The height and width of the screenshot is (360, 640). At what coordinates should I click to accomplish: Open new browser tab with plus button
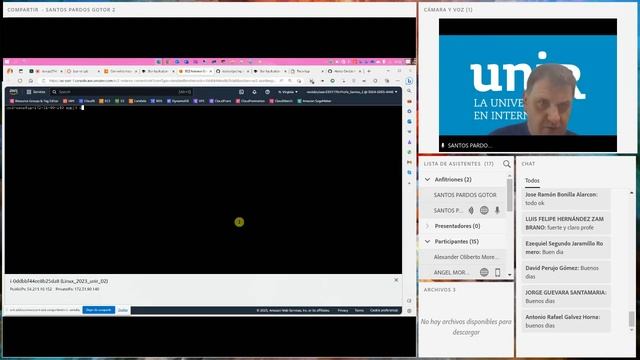pyautogui.click(x=369, y=71)
